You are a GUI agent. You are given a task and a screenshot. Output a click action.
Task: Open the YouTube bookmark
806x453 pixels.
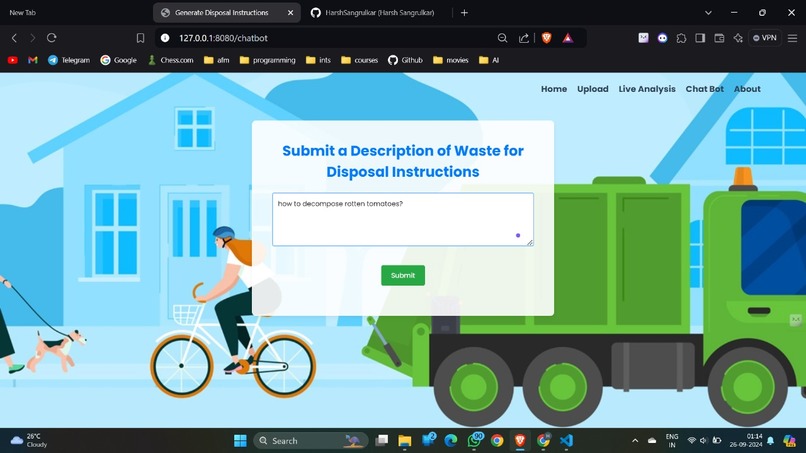coord(13,60)
